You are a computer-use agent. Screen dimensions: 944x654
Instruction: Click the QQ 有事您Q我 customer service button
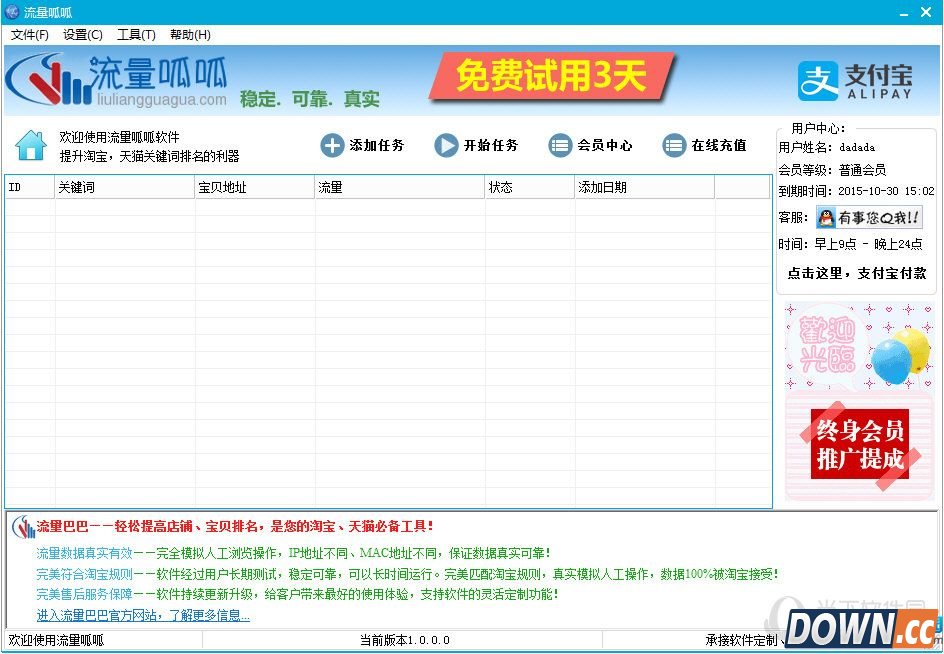coord(868,218)
